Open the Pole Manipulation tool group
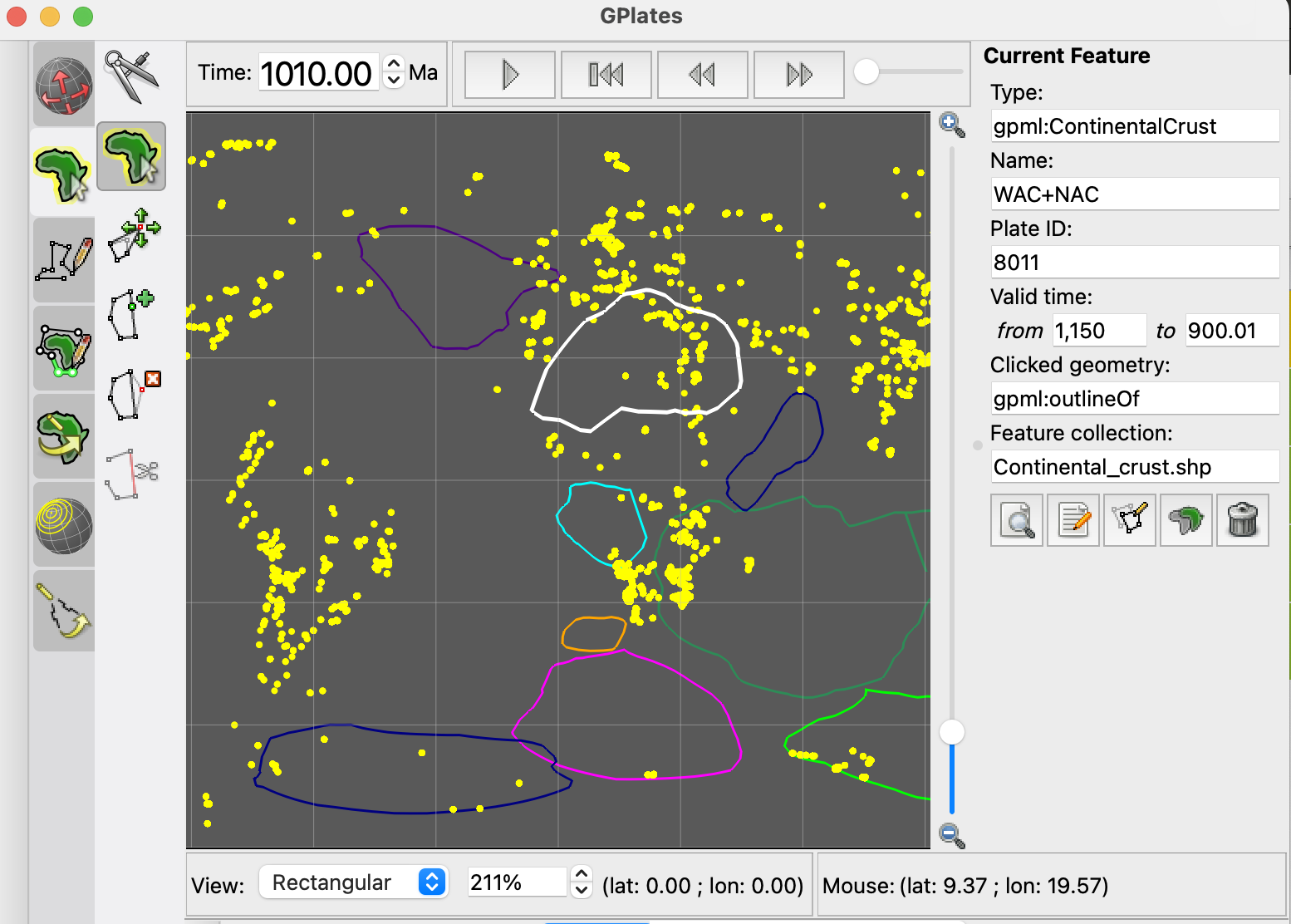1291x924 pixels. 63,437
